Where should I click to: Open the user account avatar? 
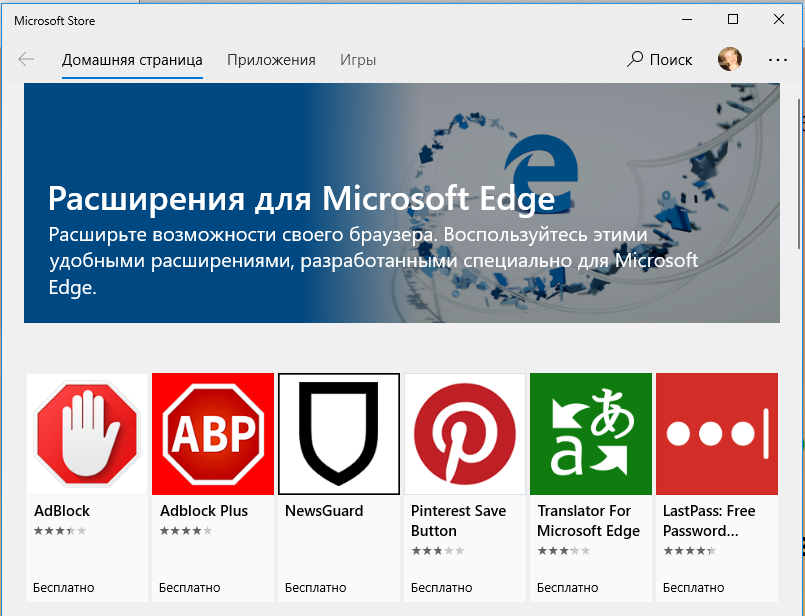tap(730, 59)
